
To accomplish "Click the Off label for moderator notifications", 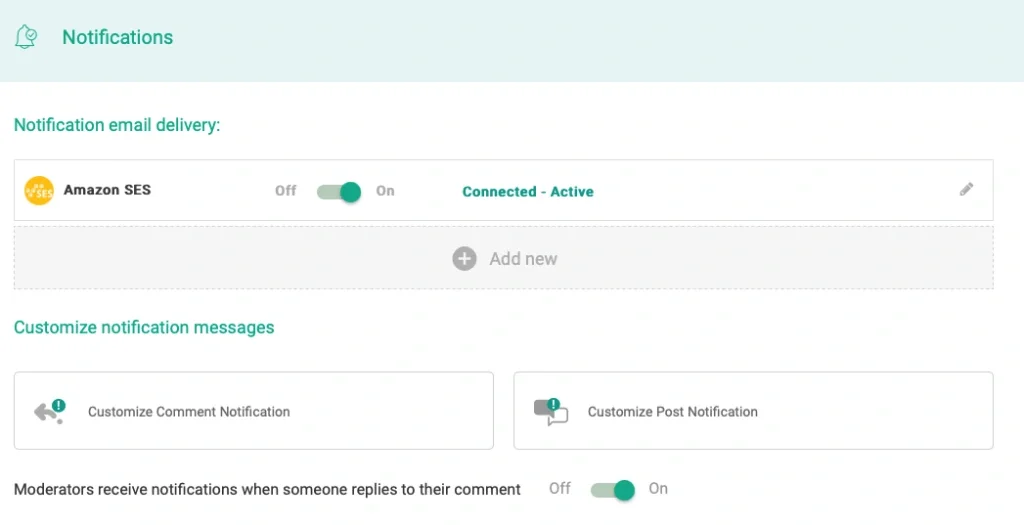I will point(560,489).
